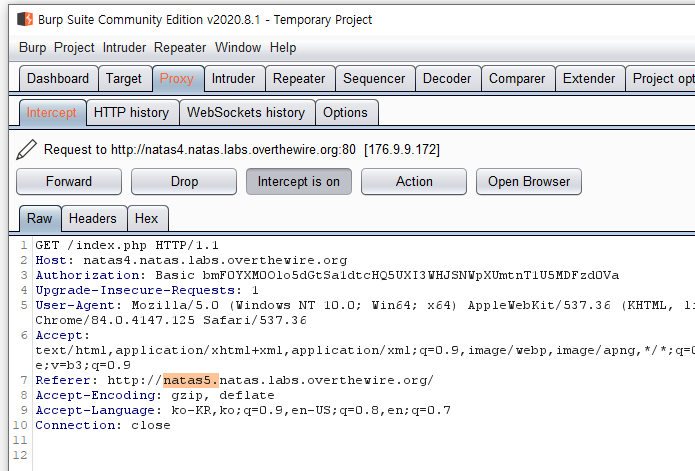This screenshot has width=695, height=471.
Task: Click the Referer header name
Action: pos(63,380)
